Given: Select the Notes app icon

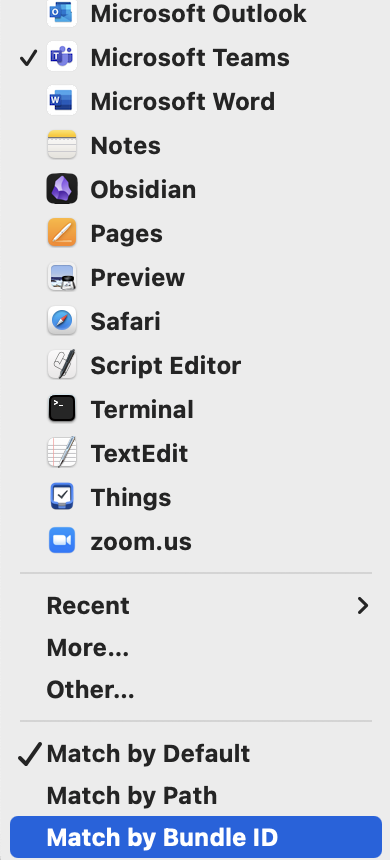Looking at the screenshot, I should [x=61, y=145].
